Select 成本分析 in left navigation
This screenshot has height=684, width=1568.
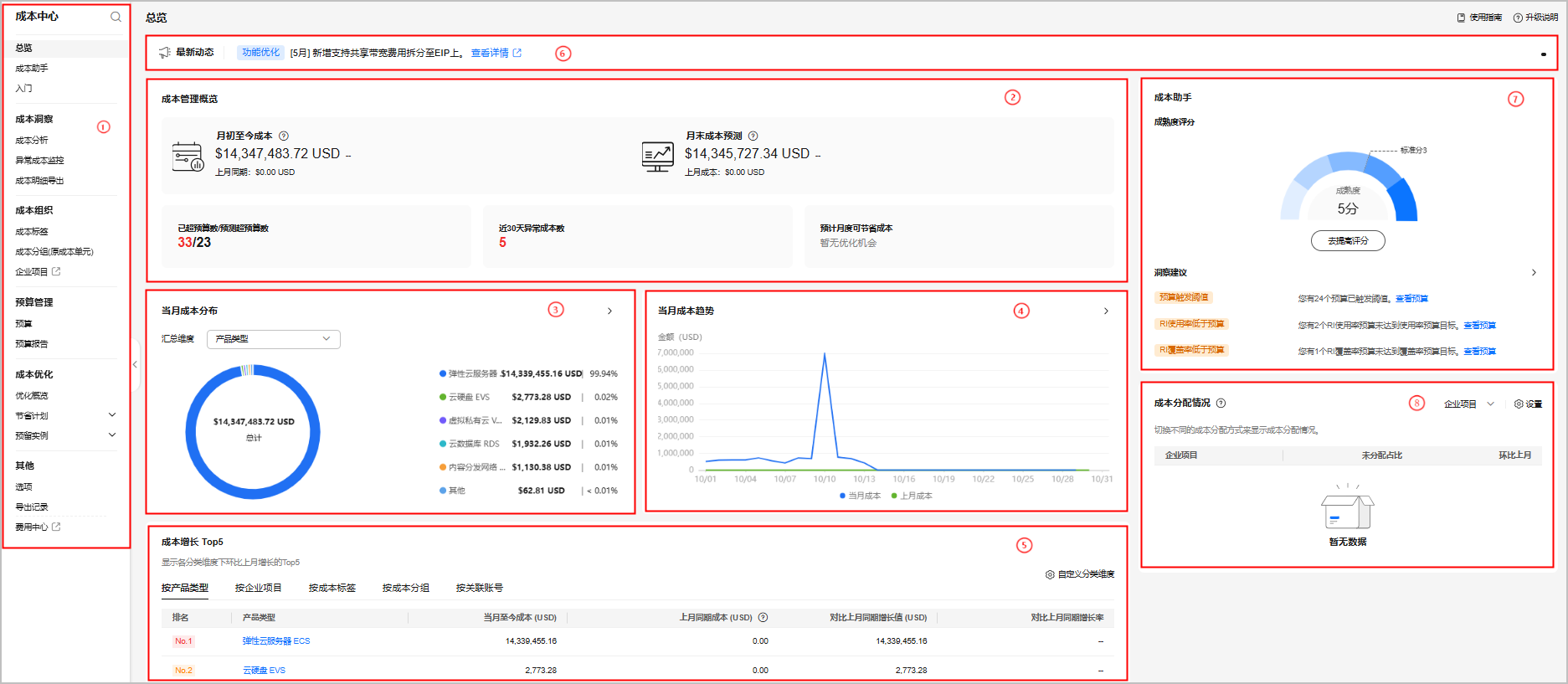[32, 141]
